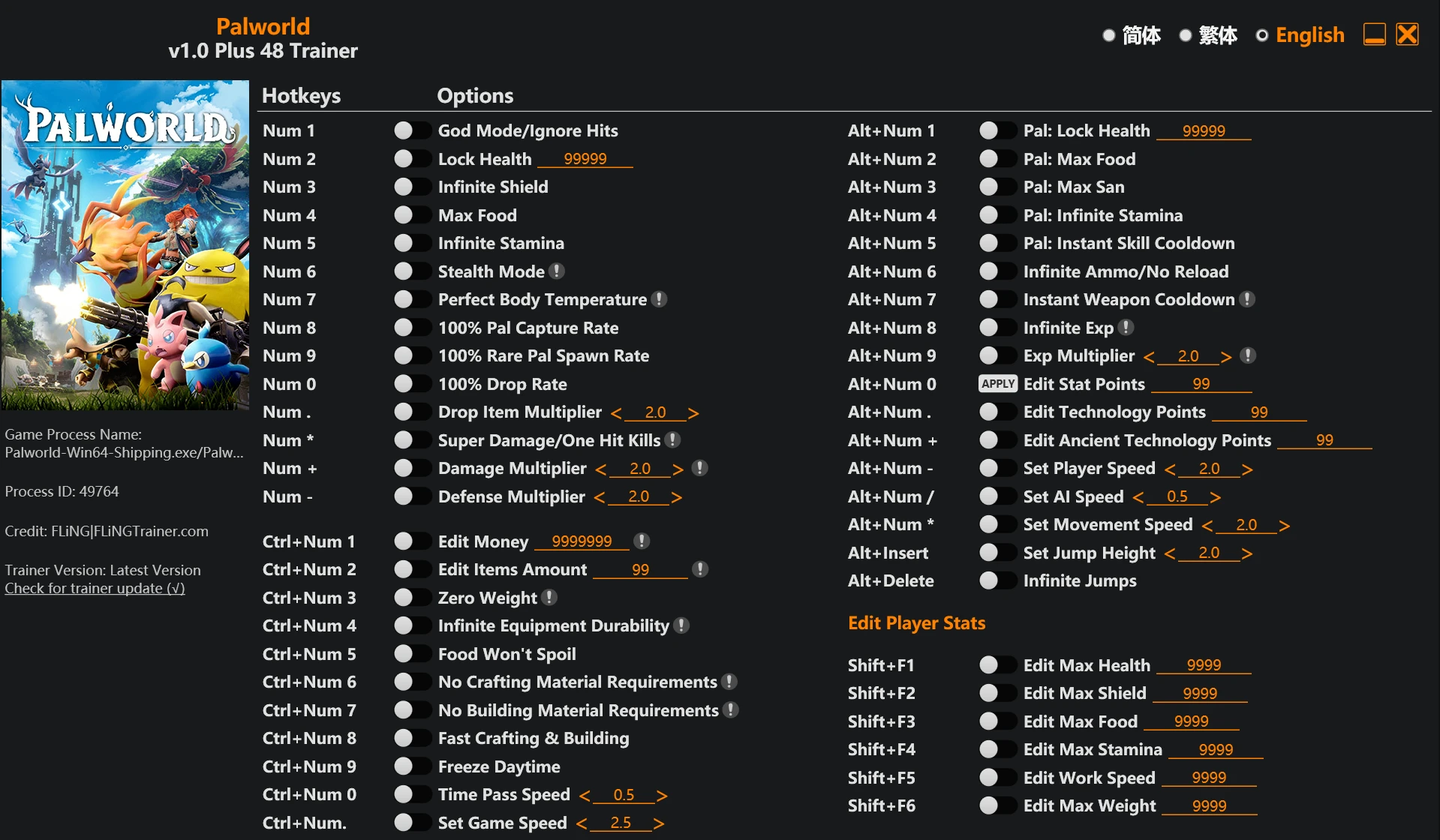The image size is (1440, 840).
Task: Click the Edit Stat Points value field
Action: (x=1201, y=384)
